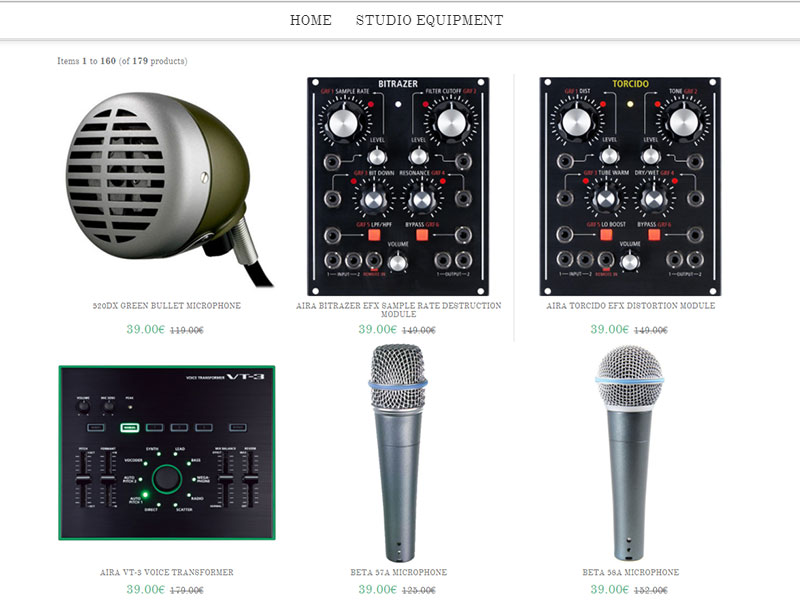Select the 39.00€ price of Beta 57A
Image resolution: width=800 pixels, height=600 pixels.
(x=378, y=590)
